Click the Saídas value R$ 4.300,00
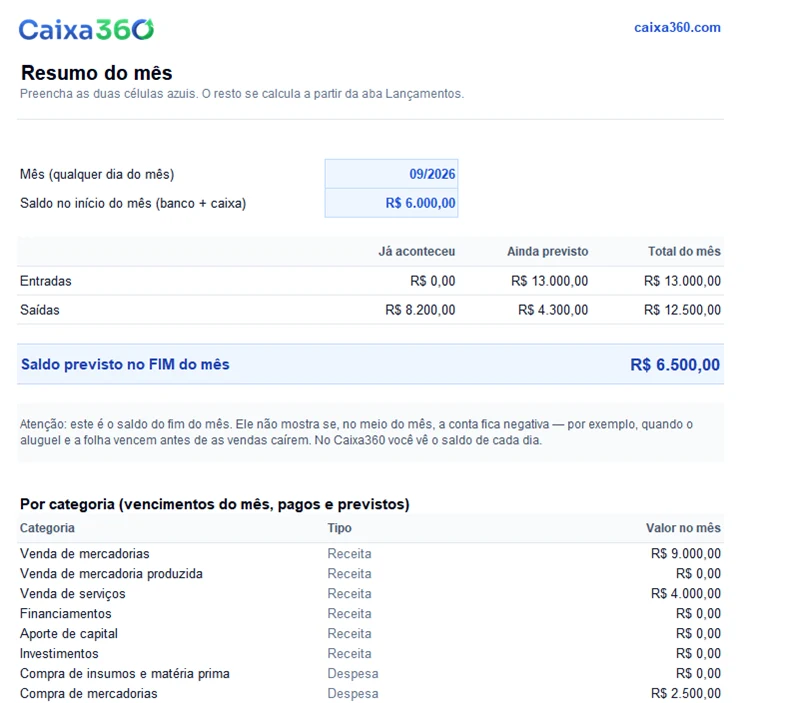788x703 pixels. point(553,310)
